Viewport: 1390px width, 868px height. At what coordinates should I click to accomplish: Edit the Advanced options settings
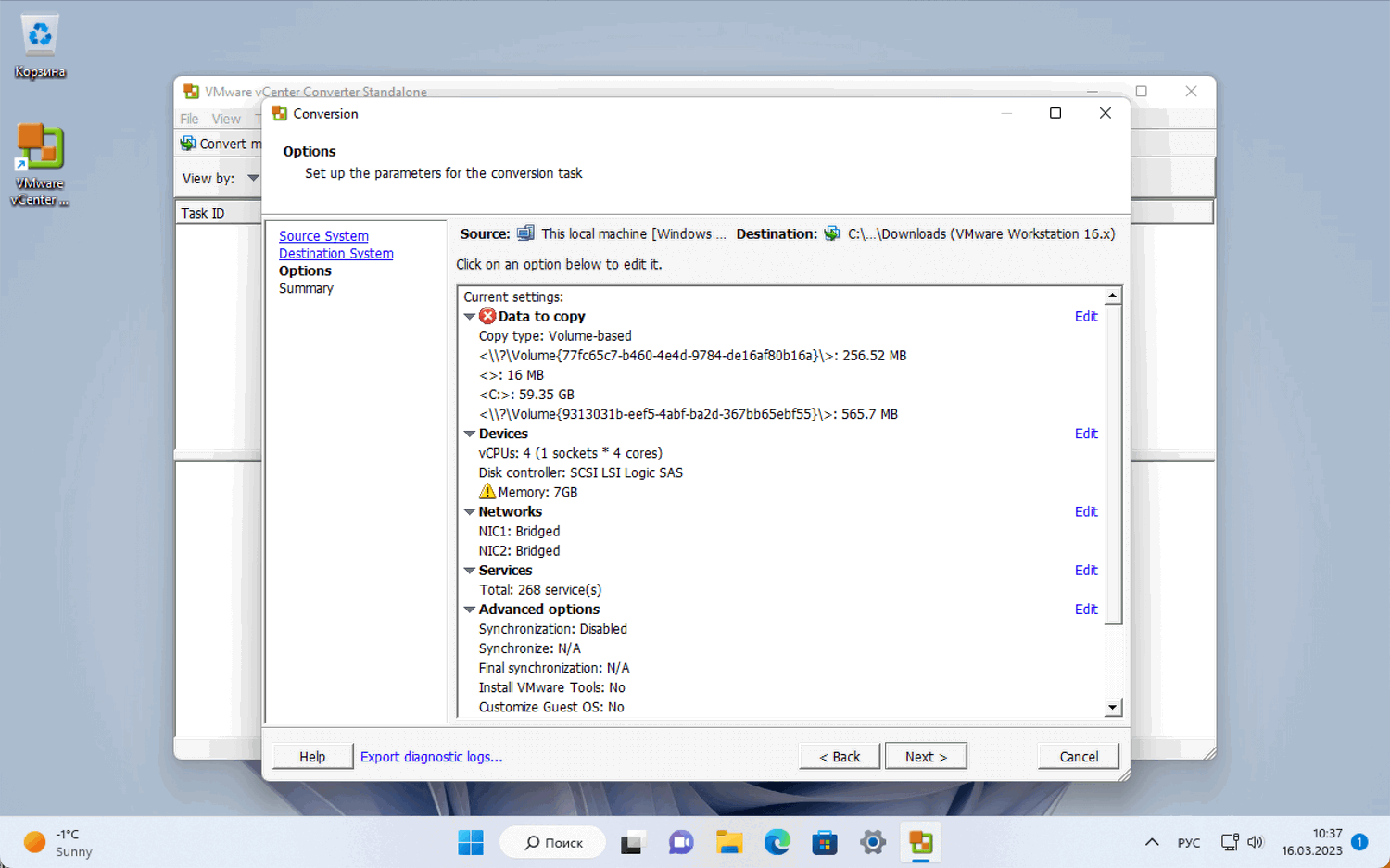click(x=1086, y=610)
